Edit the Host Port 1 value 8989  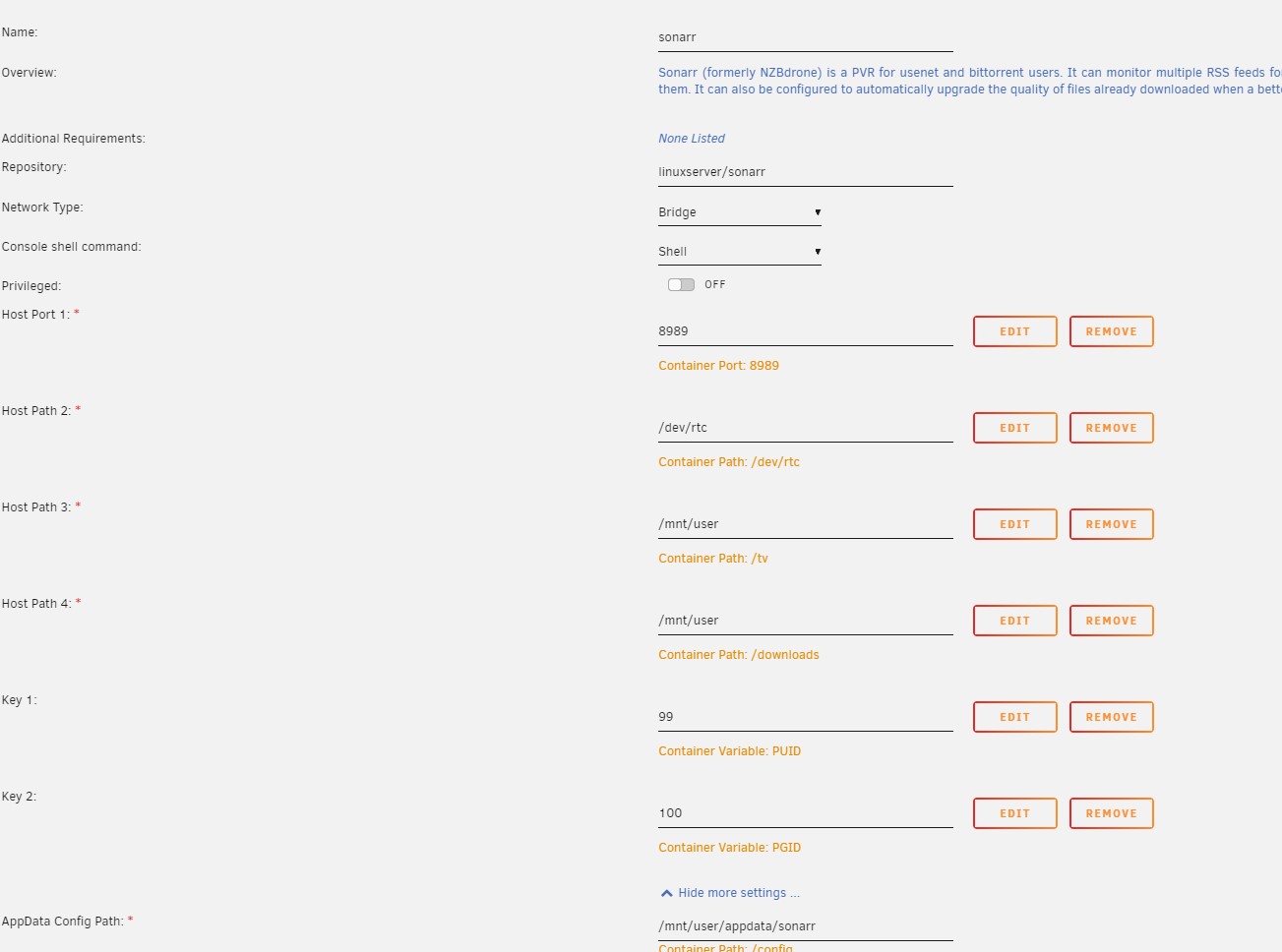[x=1014, y=331]
